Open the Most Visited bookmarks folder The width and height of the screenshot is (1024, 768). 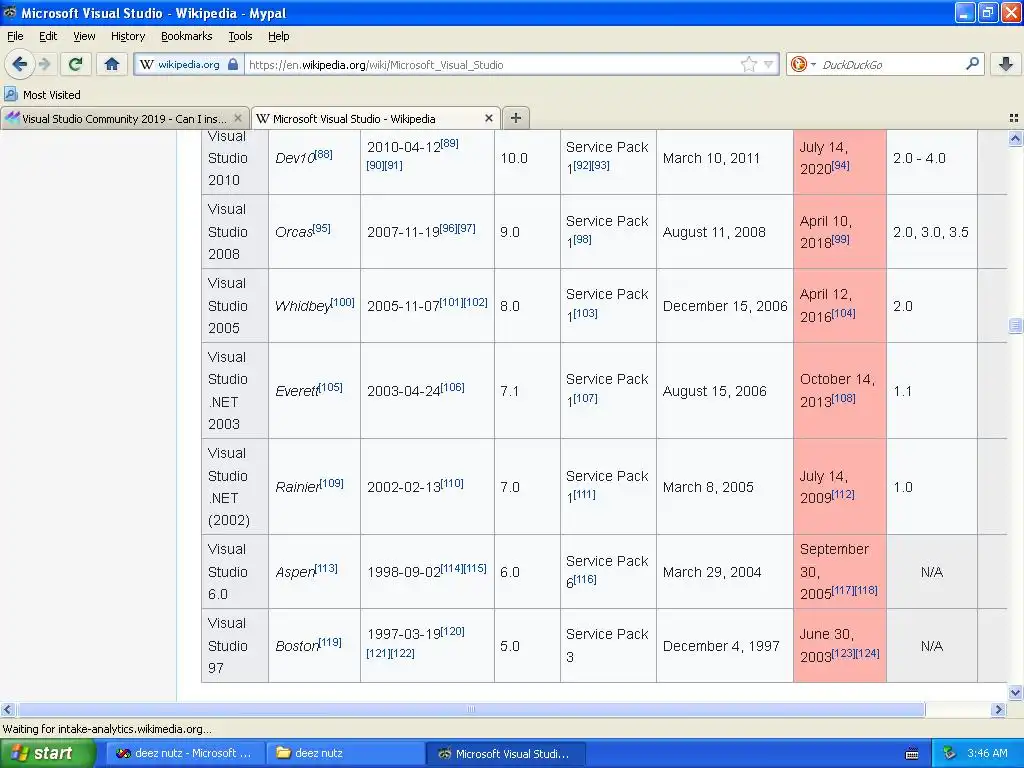click(42, 95)
